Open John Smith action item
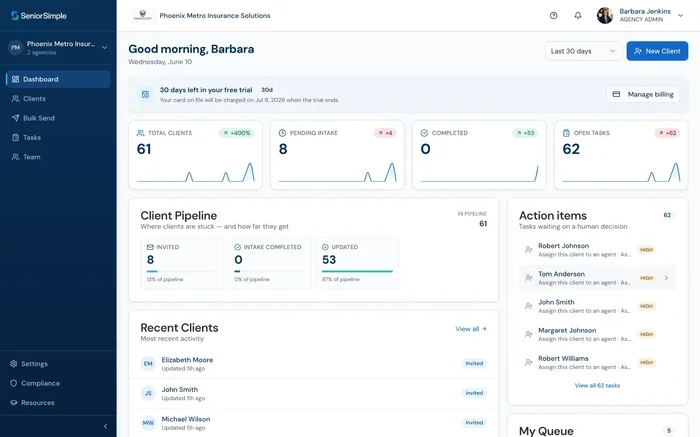The height and width of the screenshot is (437, 700). click(x=597, y=306)
